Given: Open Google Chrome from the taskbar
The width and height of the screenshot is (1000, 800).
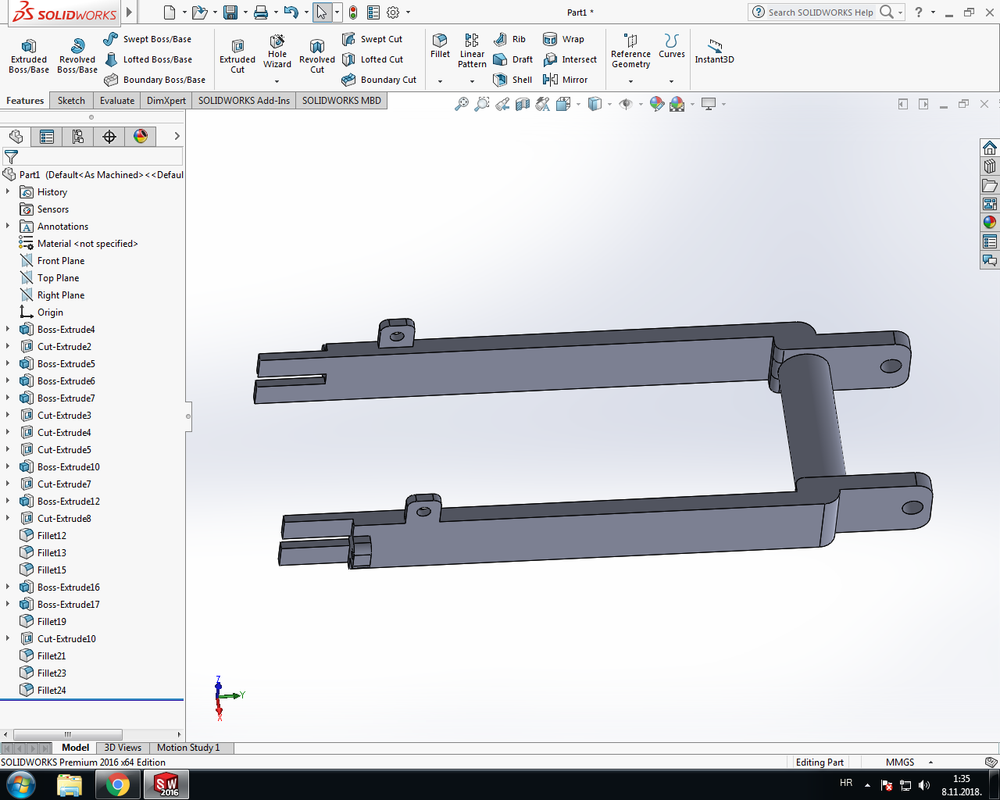Looking at the screenshot, I should (x=117, y=785).
